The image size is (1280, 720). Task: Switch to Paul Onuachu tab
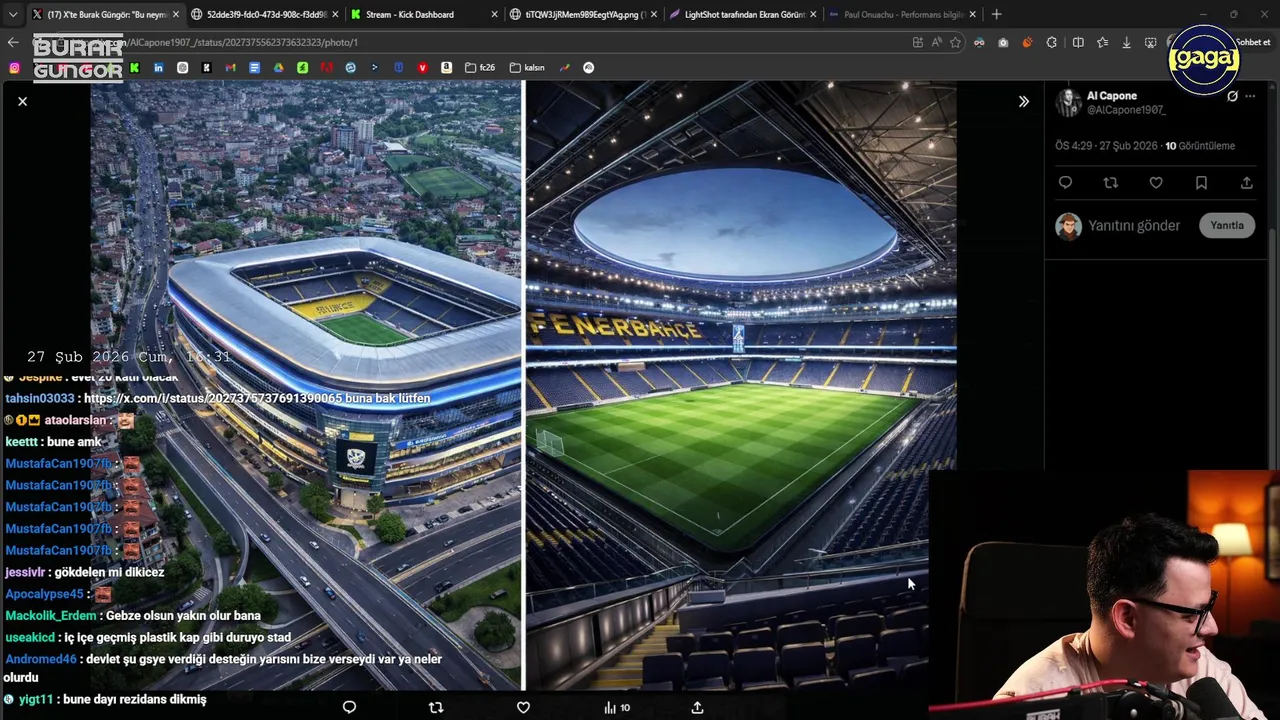pos(902,14)
